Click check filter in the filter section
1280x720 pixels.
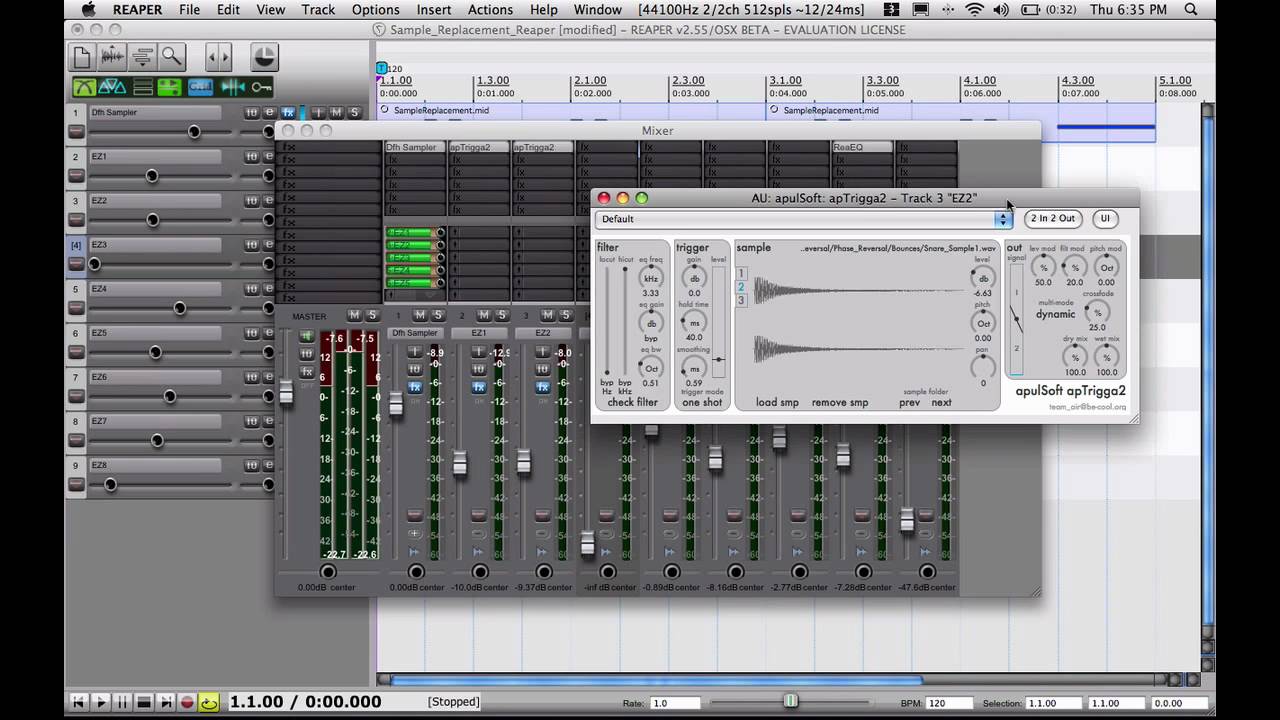click(633, 403)
